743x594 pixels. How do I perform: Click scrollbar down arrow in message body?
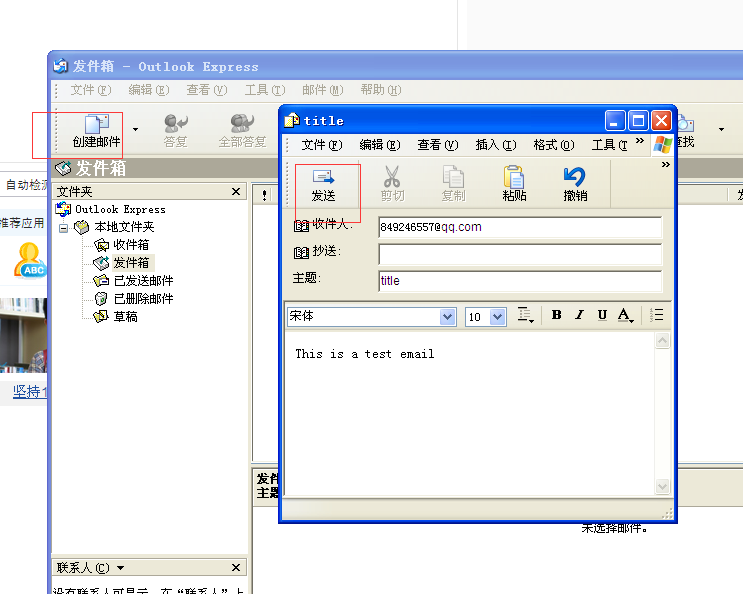(x=662, y=486)
